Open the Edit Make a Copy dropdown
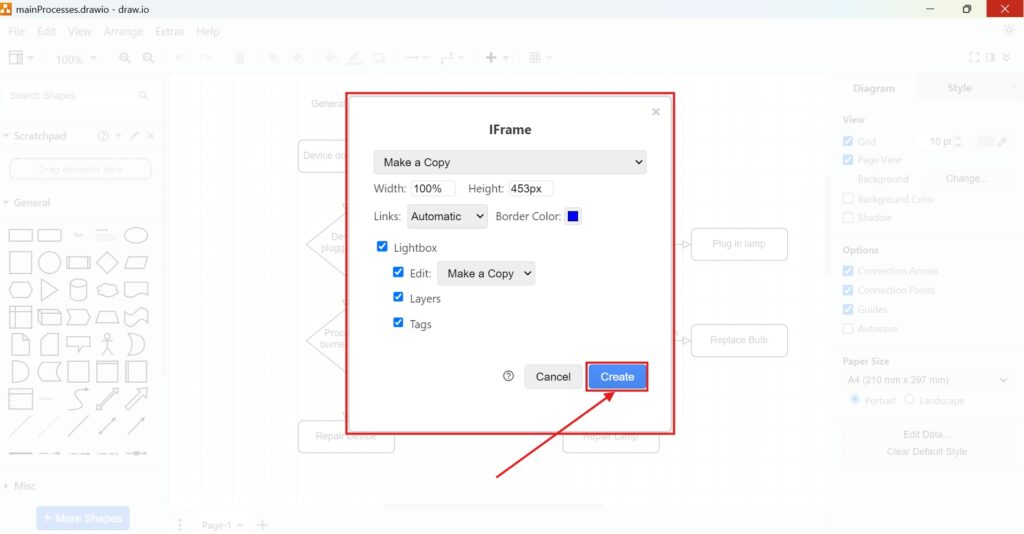Screen dimensions: 1024x534 (486, 274)
